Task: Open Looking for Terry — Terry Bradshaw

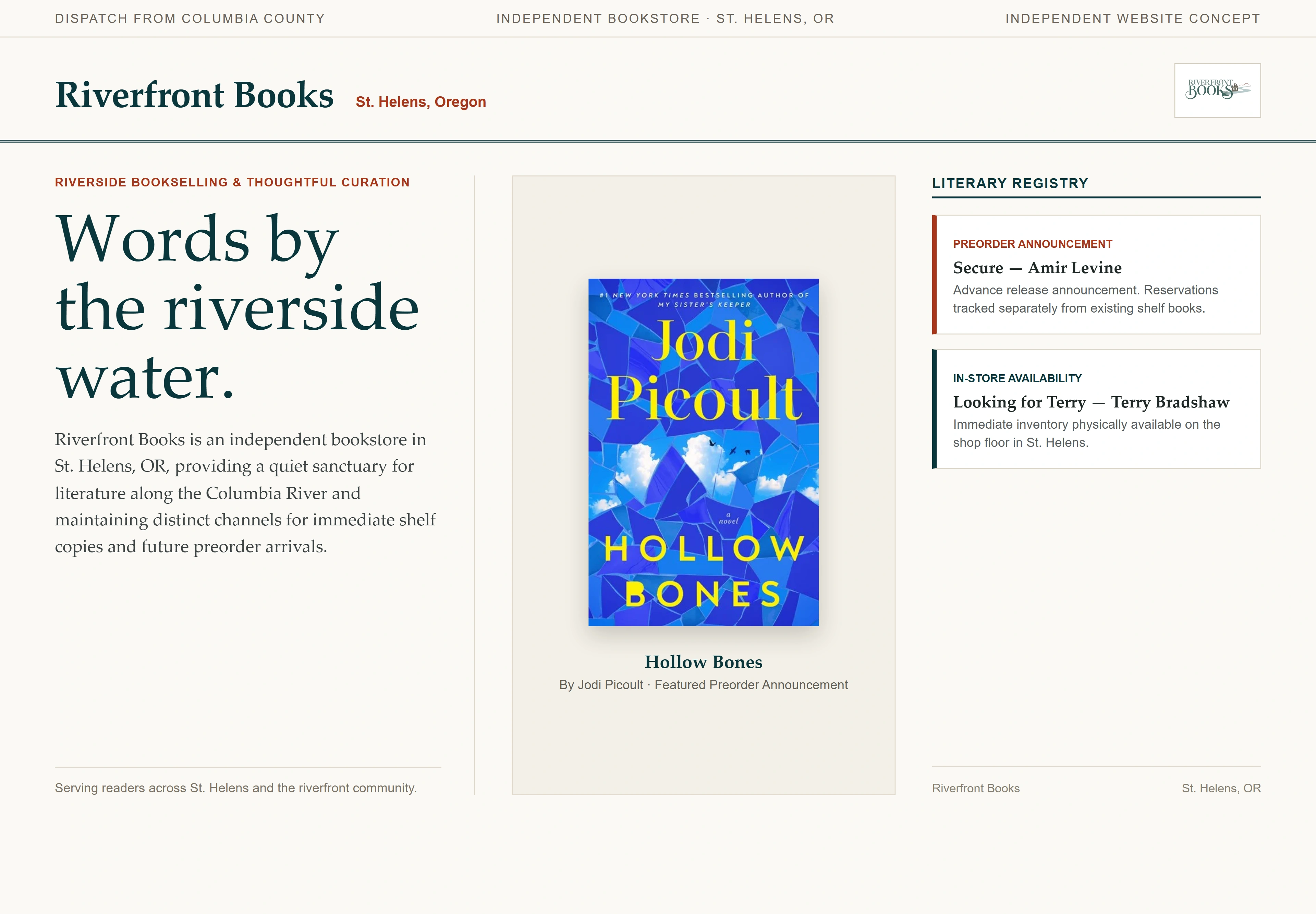Action: (x=1096, y=409)
